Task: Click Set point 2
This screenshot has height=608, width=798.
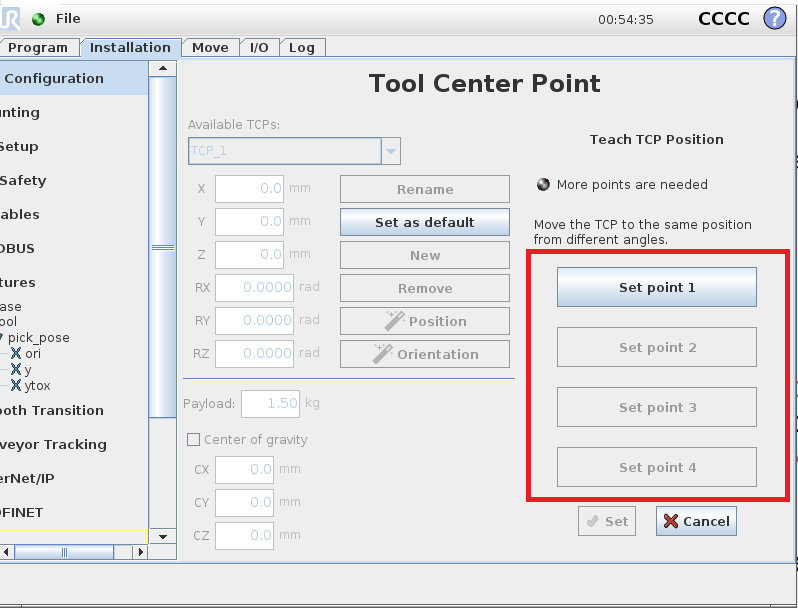Action: coord(657,348)
